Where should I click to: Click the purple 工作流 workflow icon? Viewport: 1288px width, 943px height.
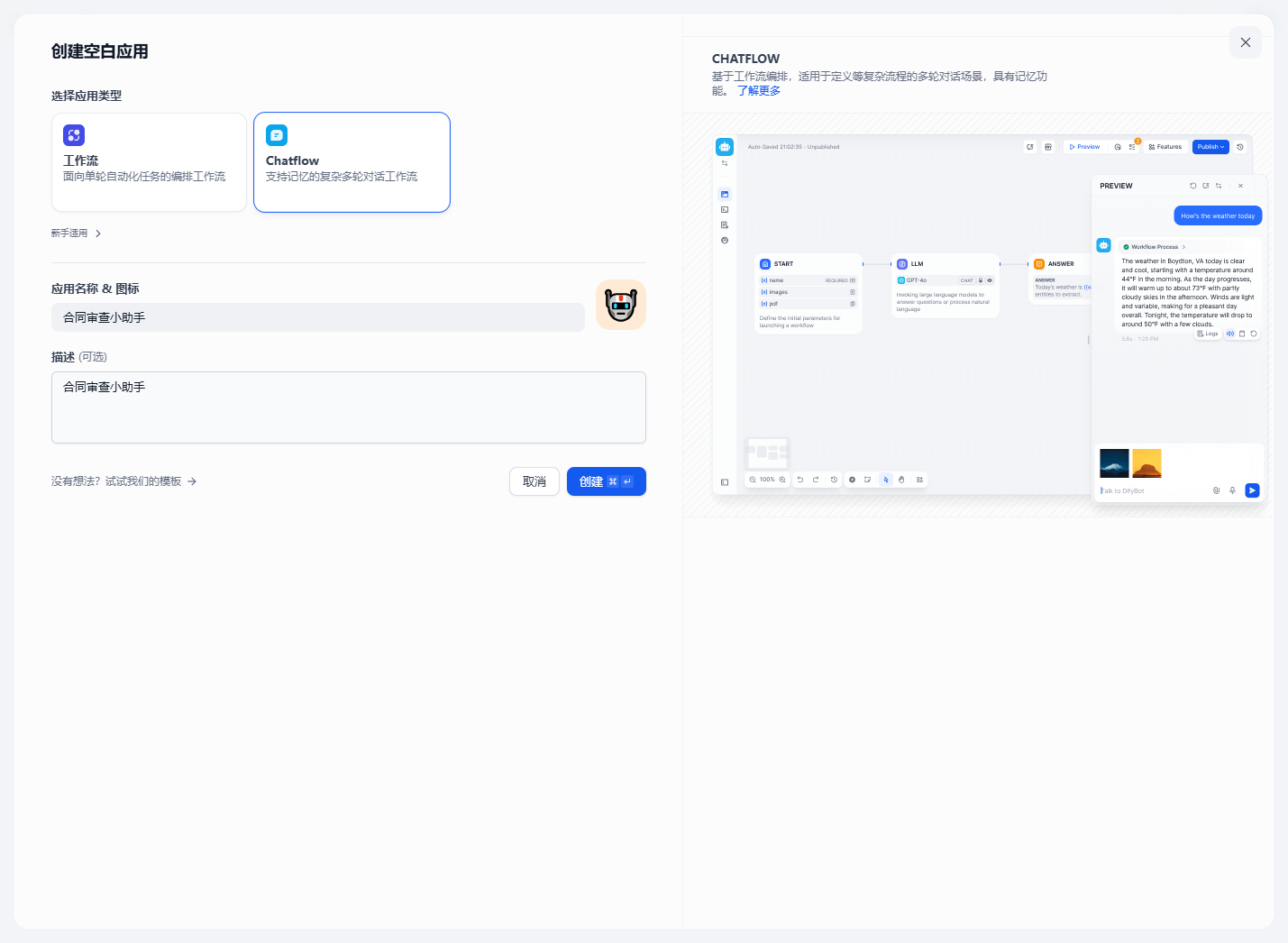pos(74,135)
